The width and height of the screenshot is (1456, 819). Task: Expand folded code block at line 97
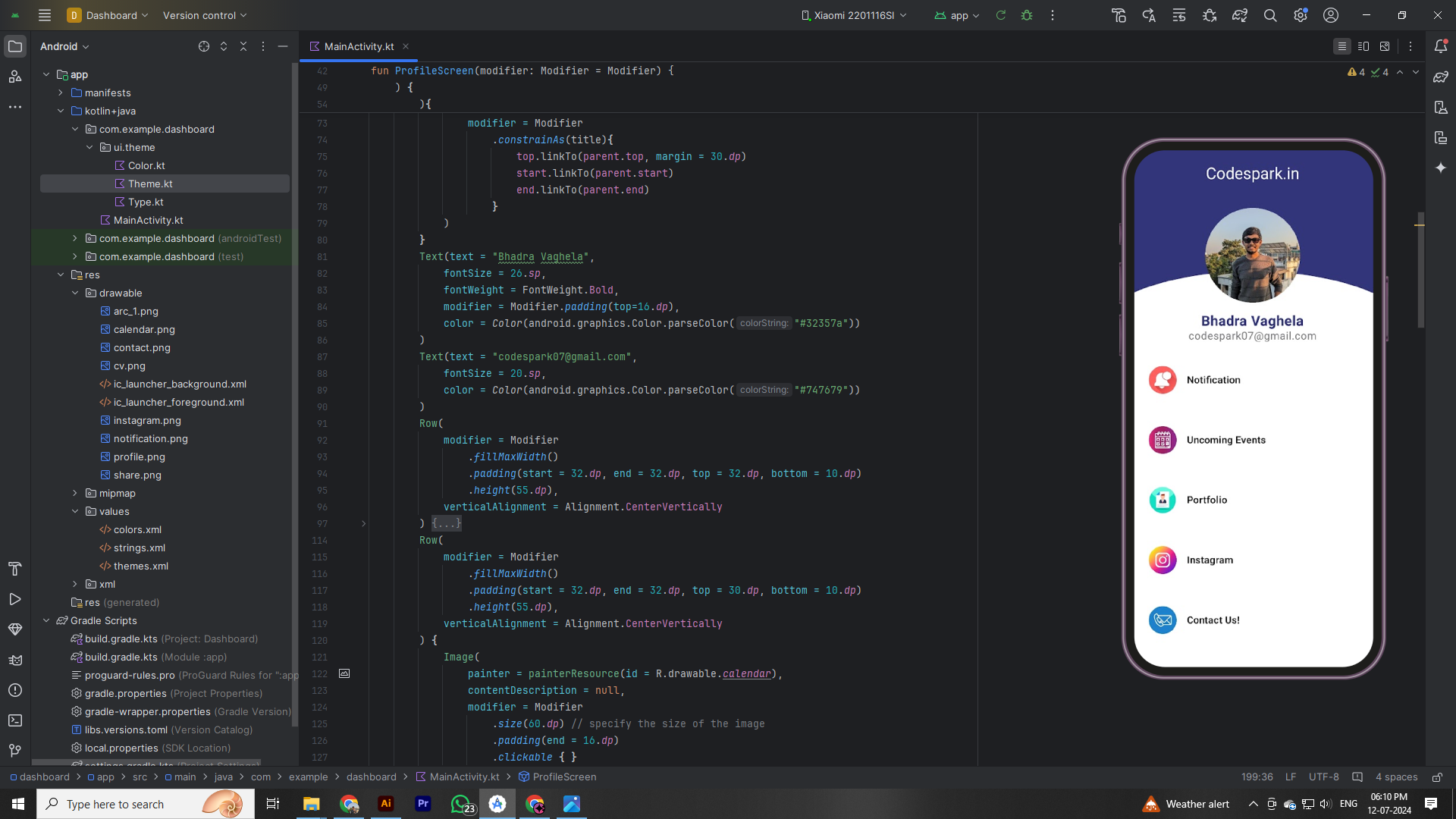(446, 523)
